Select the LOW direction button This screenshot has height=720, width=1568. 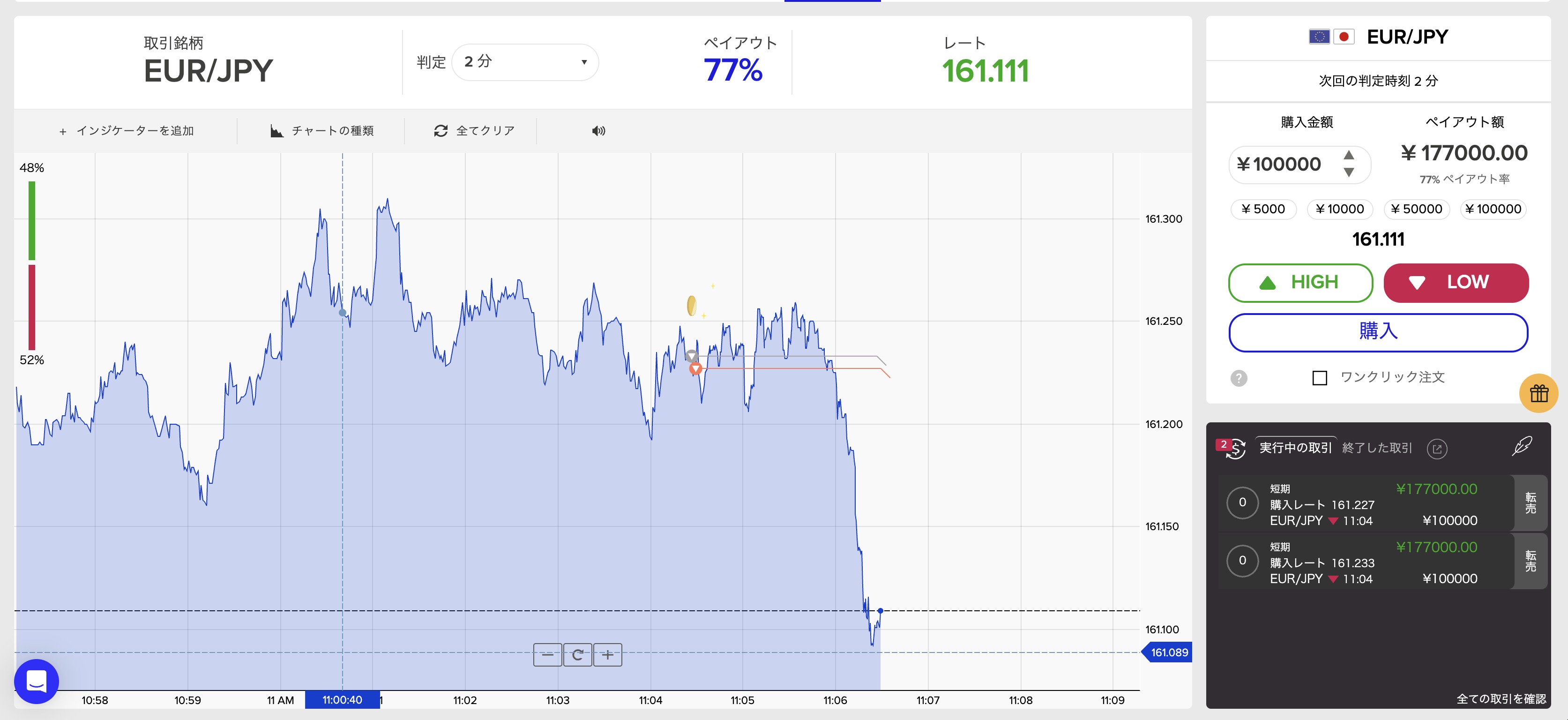(1456, 282)
